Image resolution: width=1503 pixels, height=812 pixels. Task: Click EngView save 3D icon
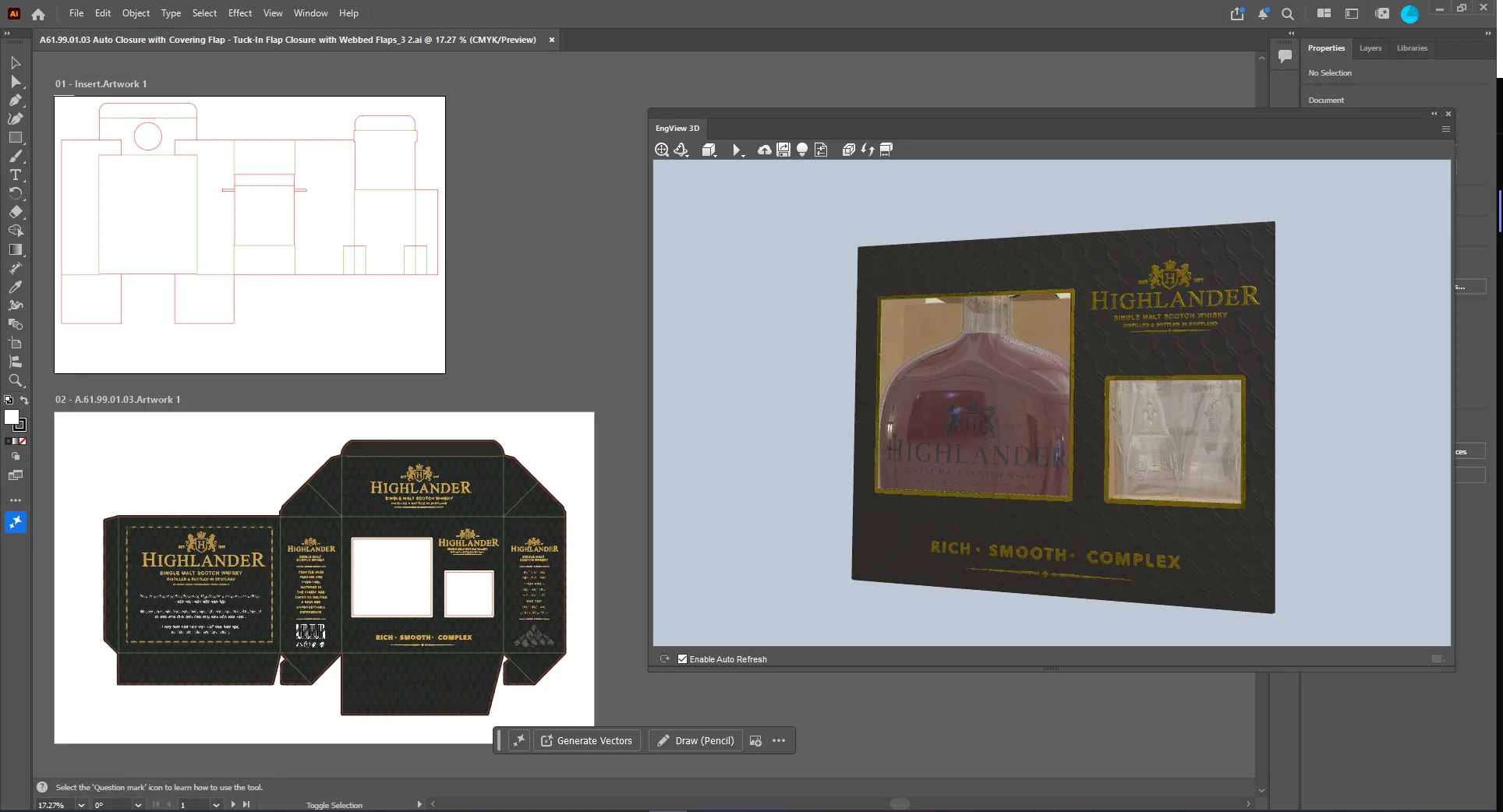pos(783,150)
